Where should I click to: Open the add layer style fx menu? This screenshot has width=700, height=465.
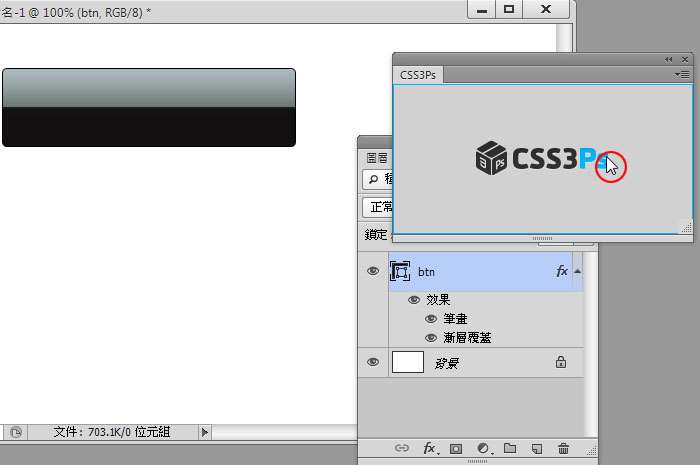(430, 448)
